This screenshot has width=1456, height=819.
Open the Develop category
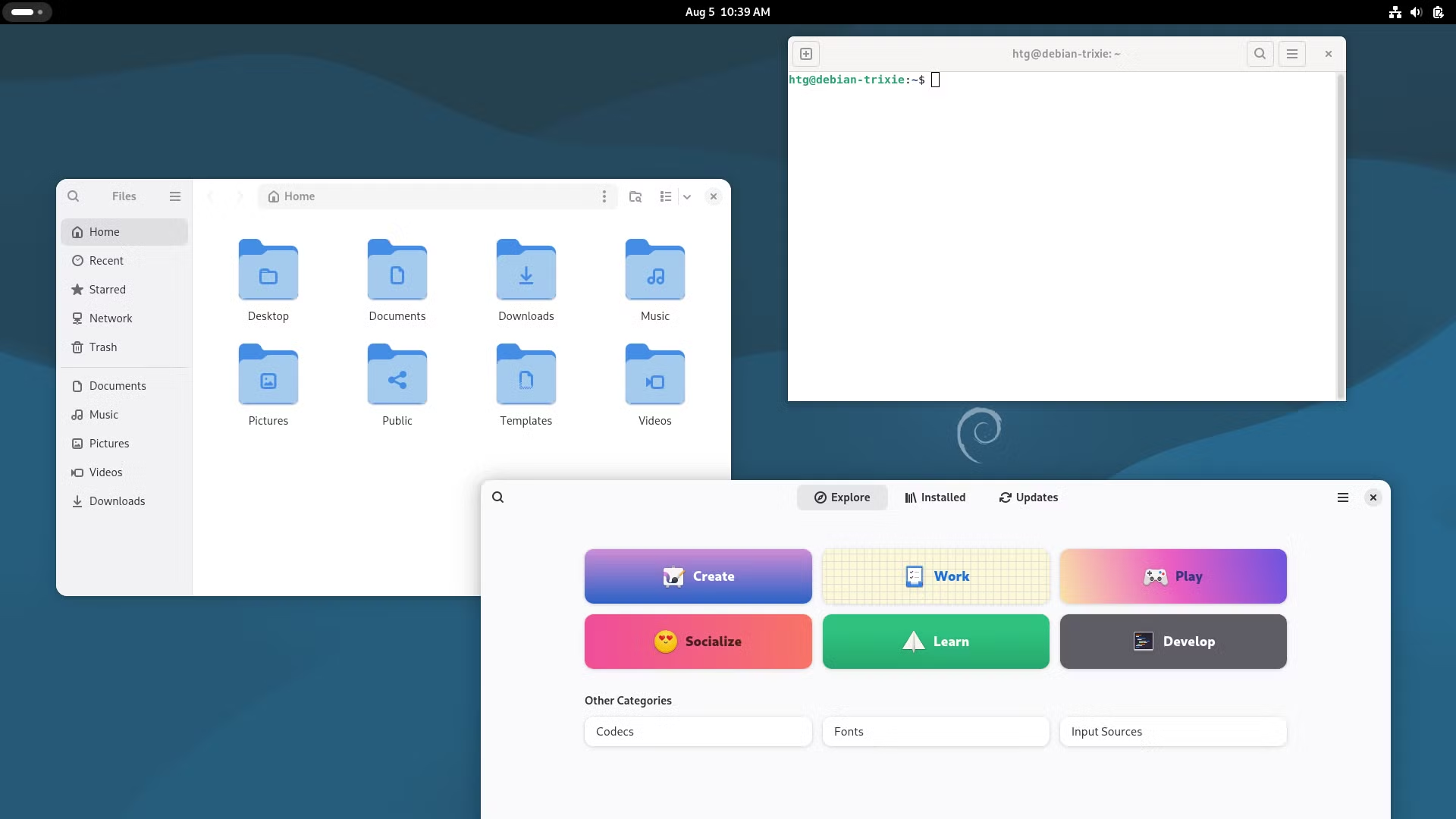click(x=1172, y=642)
